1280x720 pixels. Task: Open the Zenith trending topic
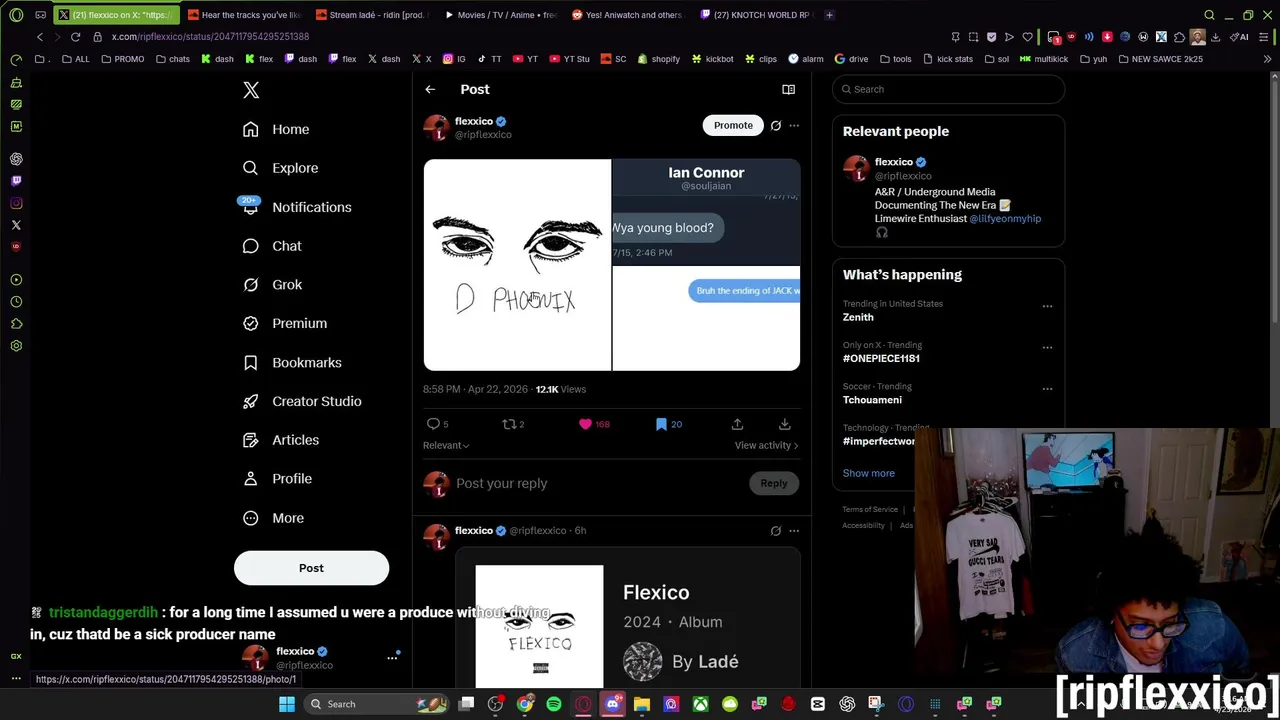coord(858,317)
